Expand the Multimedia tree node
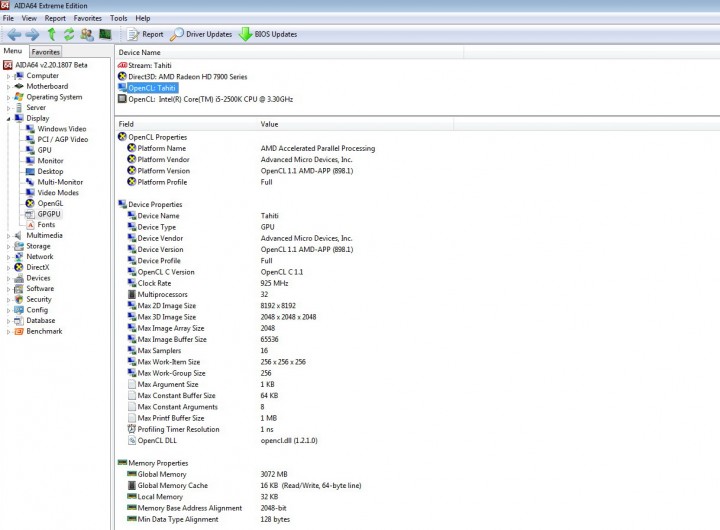The image size is (720, 530). (x=8, y=236)
